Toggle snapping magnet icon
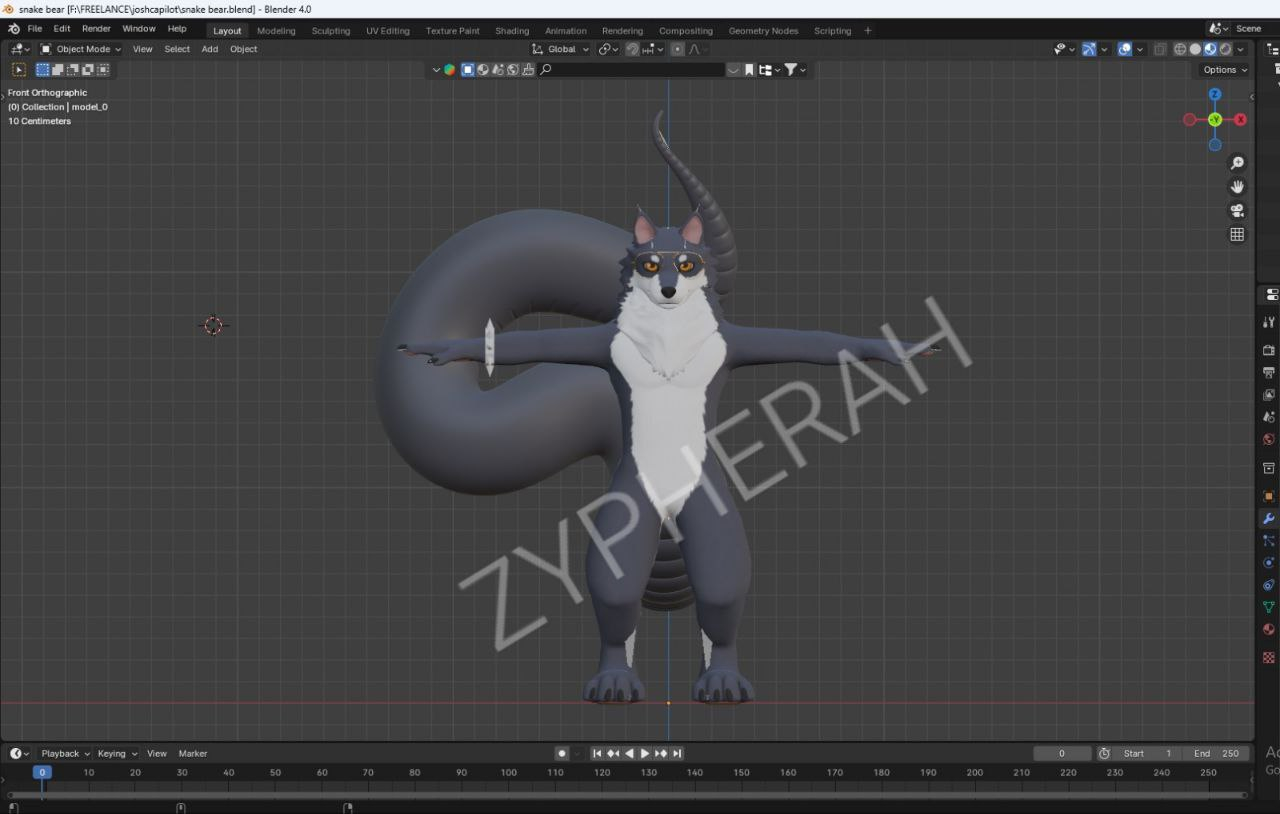1280x814 pixels. coord(632,49)
